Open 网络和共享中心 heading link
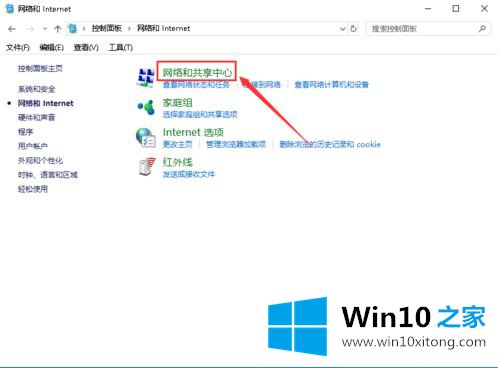This screenshot has height=368, width=498. (x=197, y=72)
